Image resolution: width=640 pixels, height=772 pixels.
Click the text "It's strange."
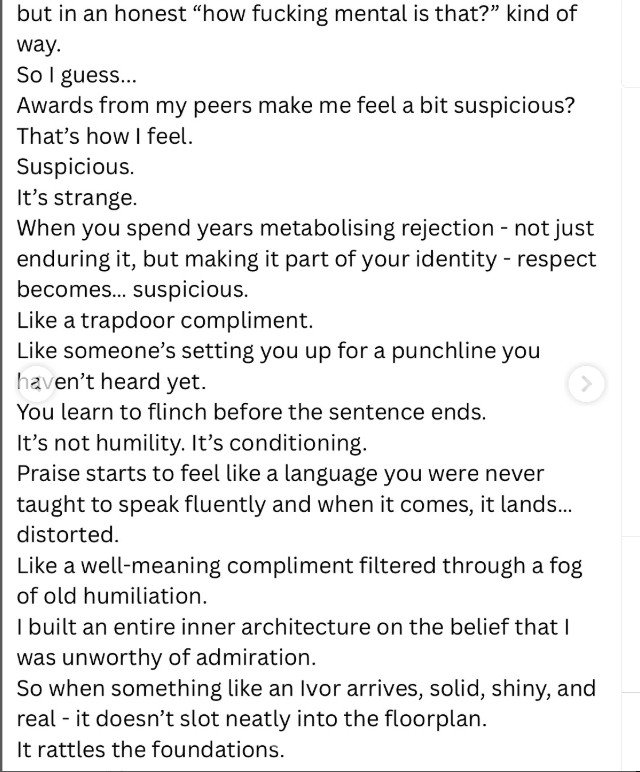point(77,197)
